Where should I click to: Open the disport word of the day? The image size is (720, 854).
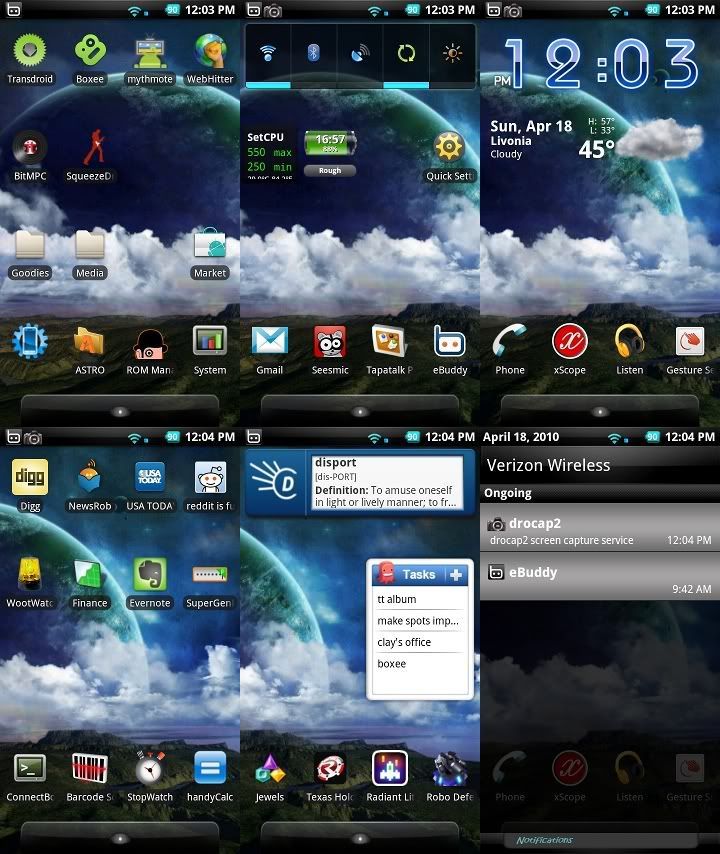tap(386, 483)
